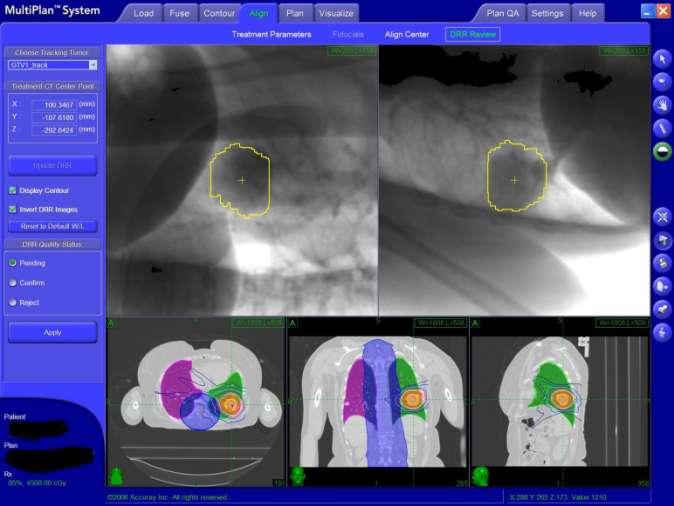
Task: Toggle the Invert DRR Images checkbox
Action: (x=13, y=209)
